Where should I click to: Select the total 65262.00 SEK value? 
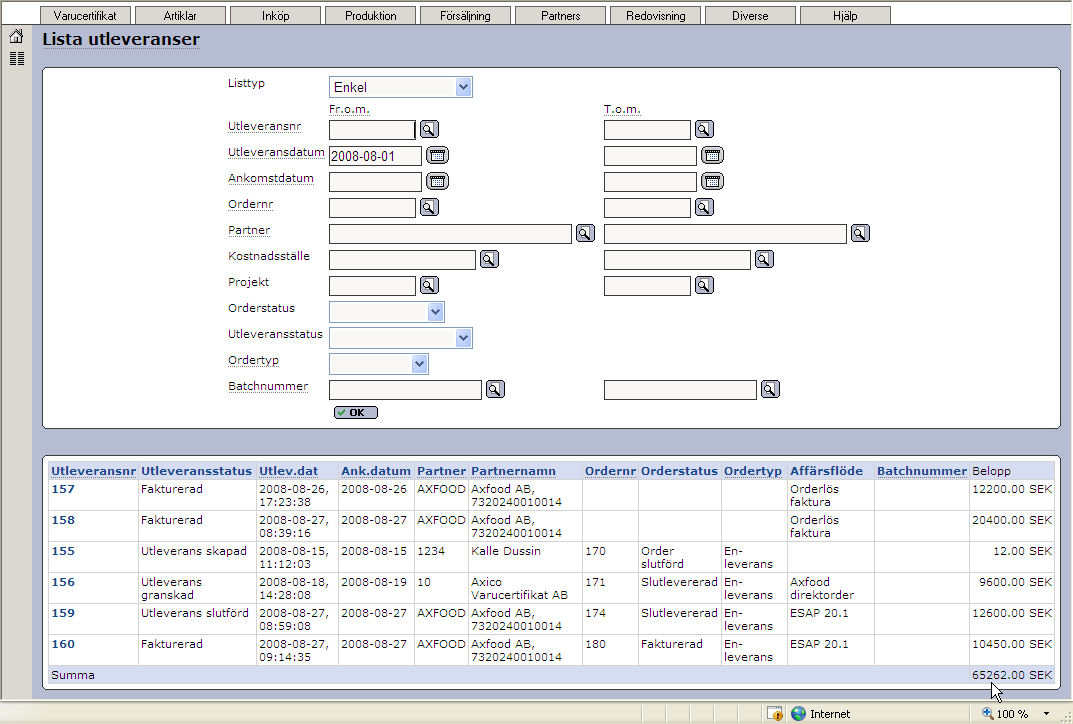[x=1012, y=675]
